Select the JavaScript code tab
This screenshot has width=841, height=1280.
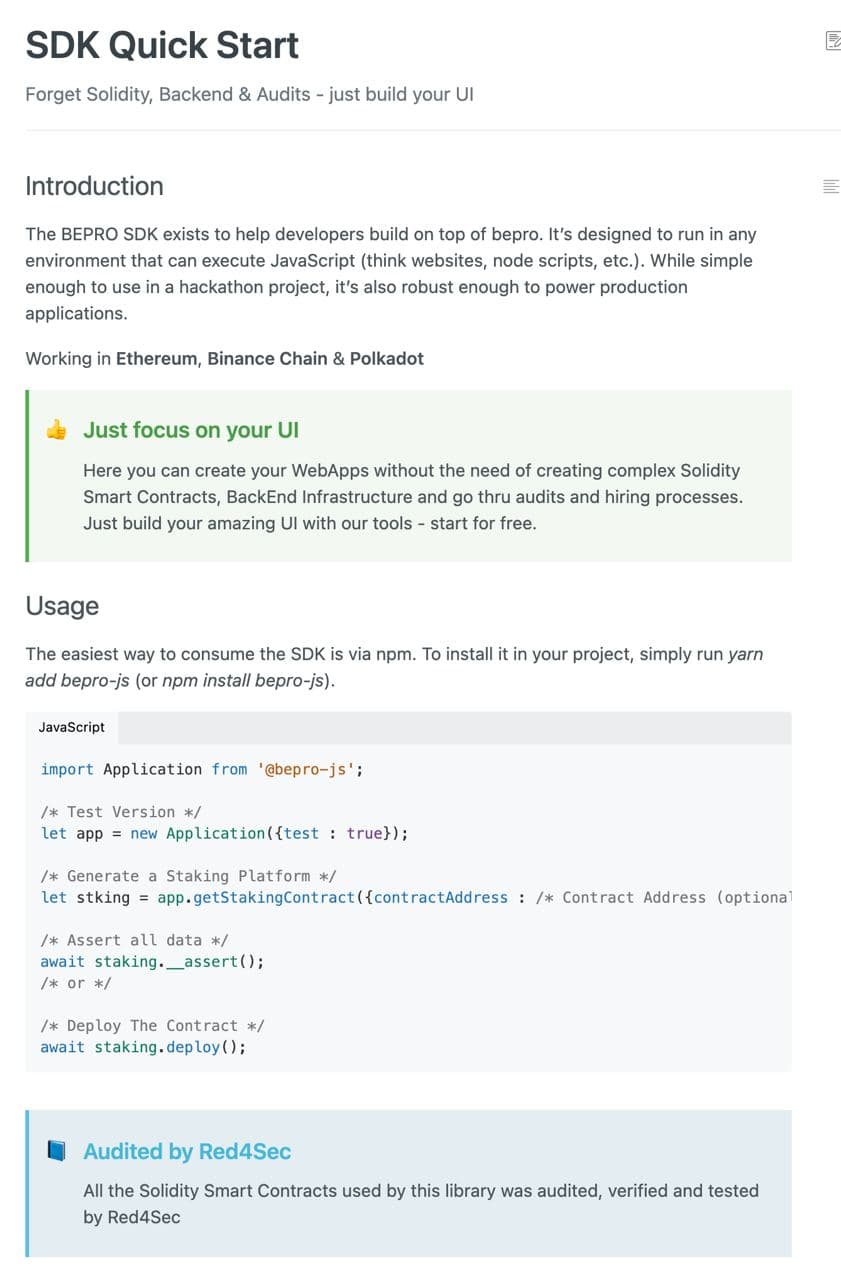point(72,727)
